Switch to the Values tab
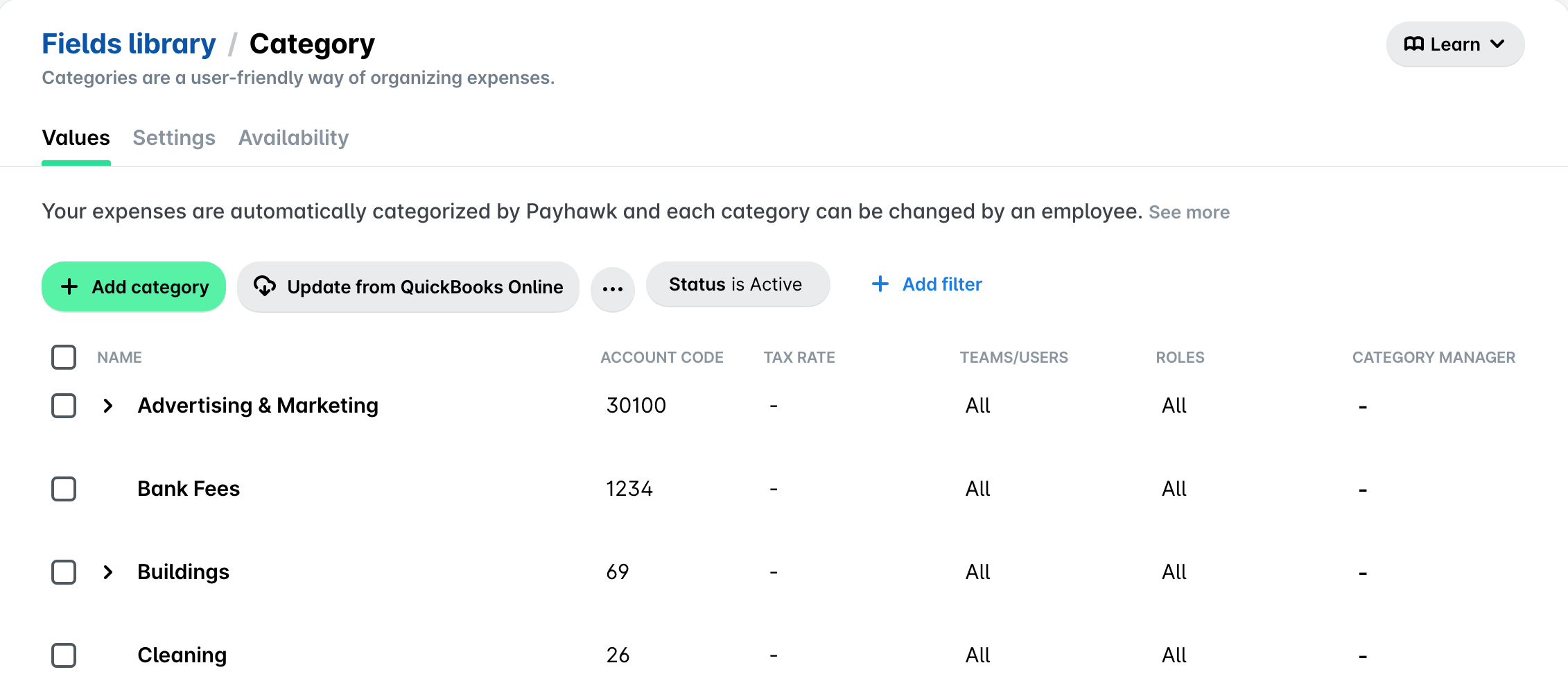Screen dimensions: 1568x697 [x=76, y=138]
